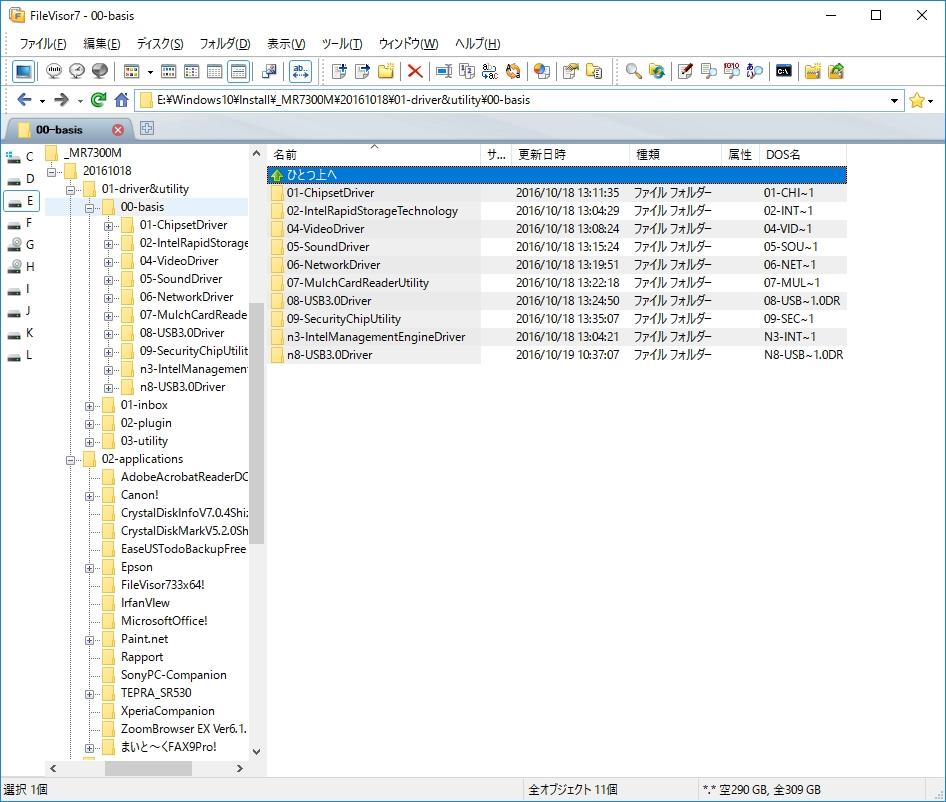
Task: Click the folder with green arrow extract icon
Action: pyautogui.click(x=836, y=72)
